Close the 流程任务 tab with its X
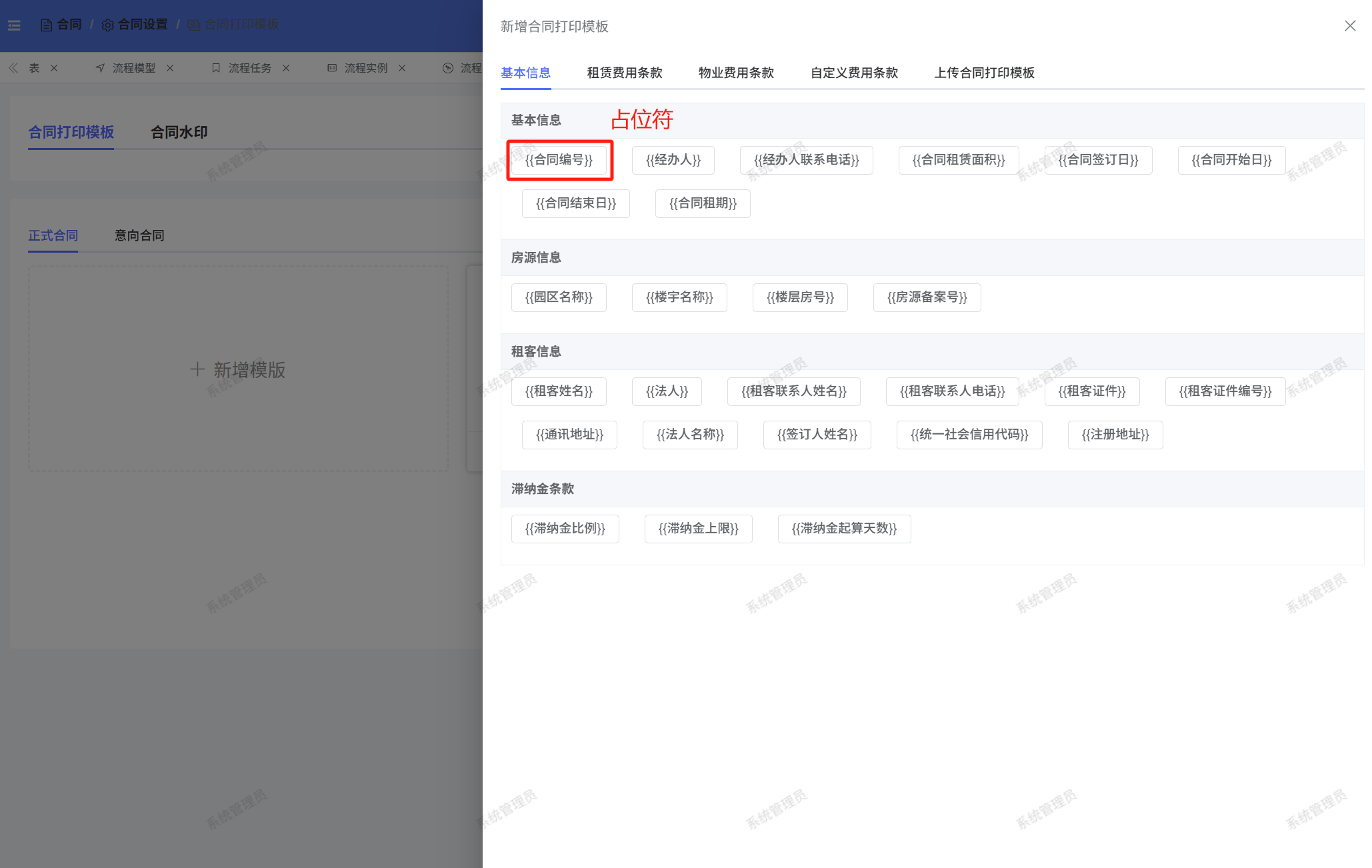1372x868 pixels. [x=286, y=68]
